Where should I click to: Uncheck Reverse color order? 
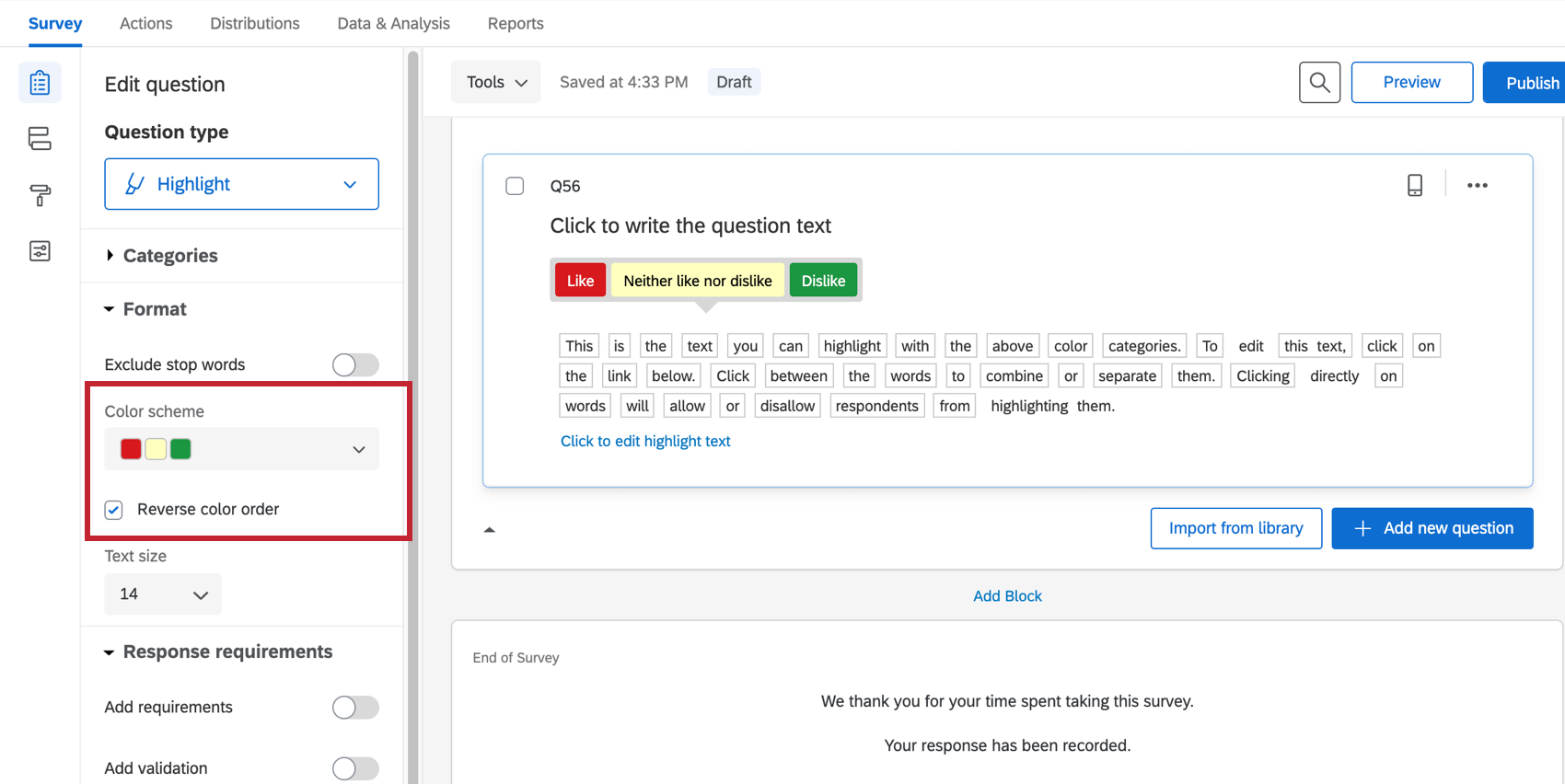click(x=113, y=510)
